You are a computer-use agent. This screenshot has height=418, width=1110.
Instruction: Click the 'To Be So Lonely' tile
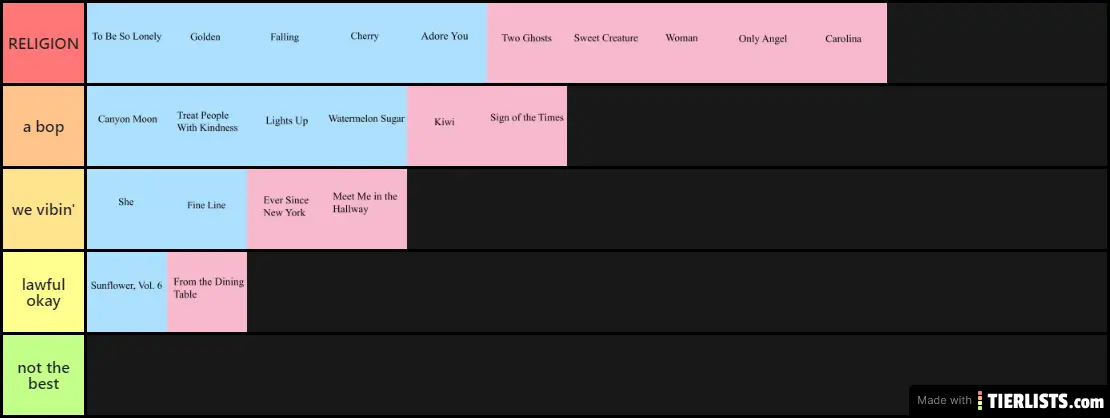(127, 43)
